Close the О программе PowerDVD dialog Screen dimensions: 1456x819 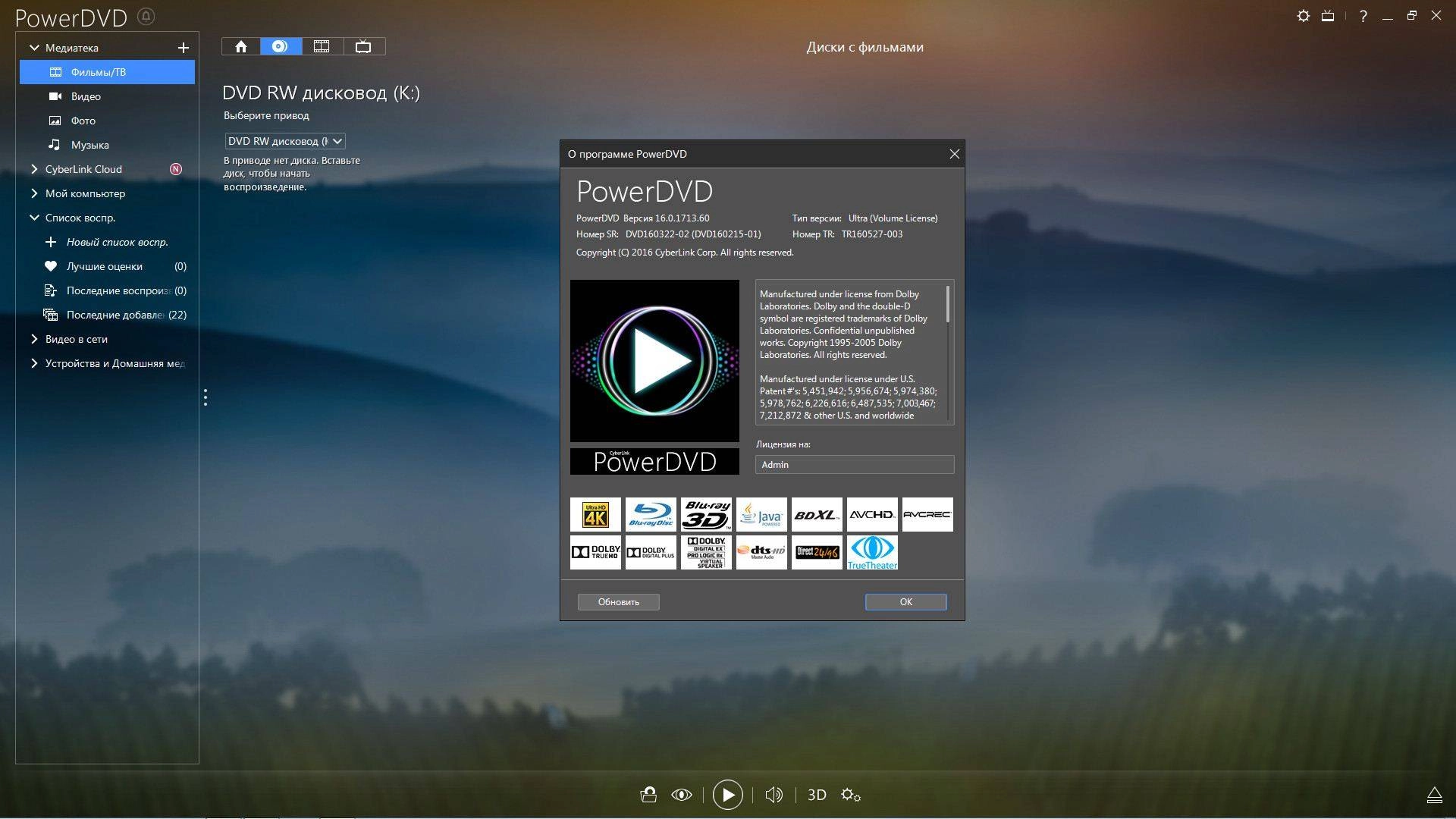[x=954, y=154]
